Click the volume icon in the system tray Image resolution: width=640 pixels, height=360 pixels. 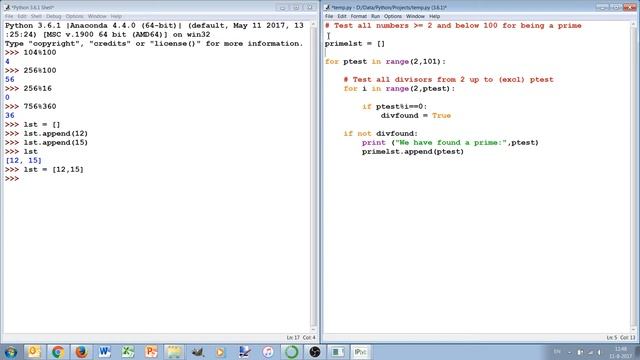click(x=600, y=352)
